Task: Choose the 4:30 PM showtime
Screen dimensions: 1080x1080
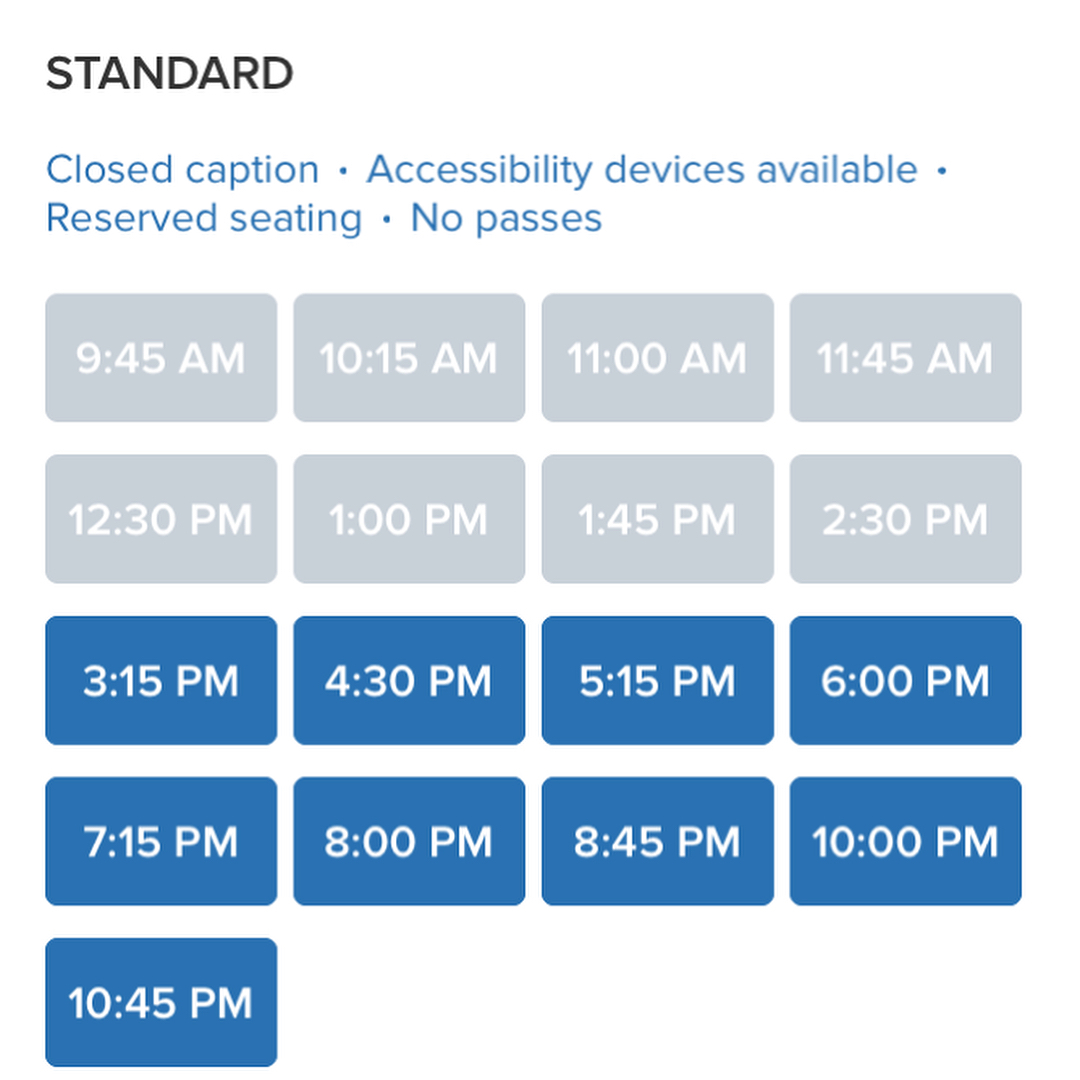Action: (409, 681)
